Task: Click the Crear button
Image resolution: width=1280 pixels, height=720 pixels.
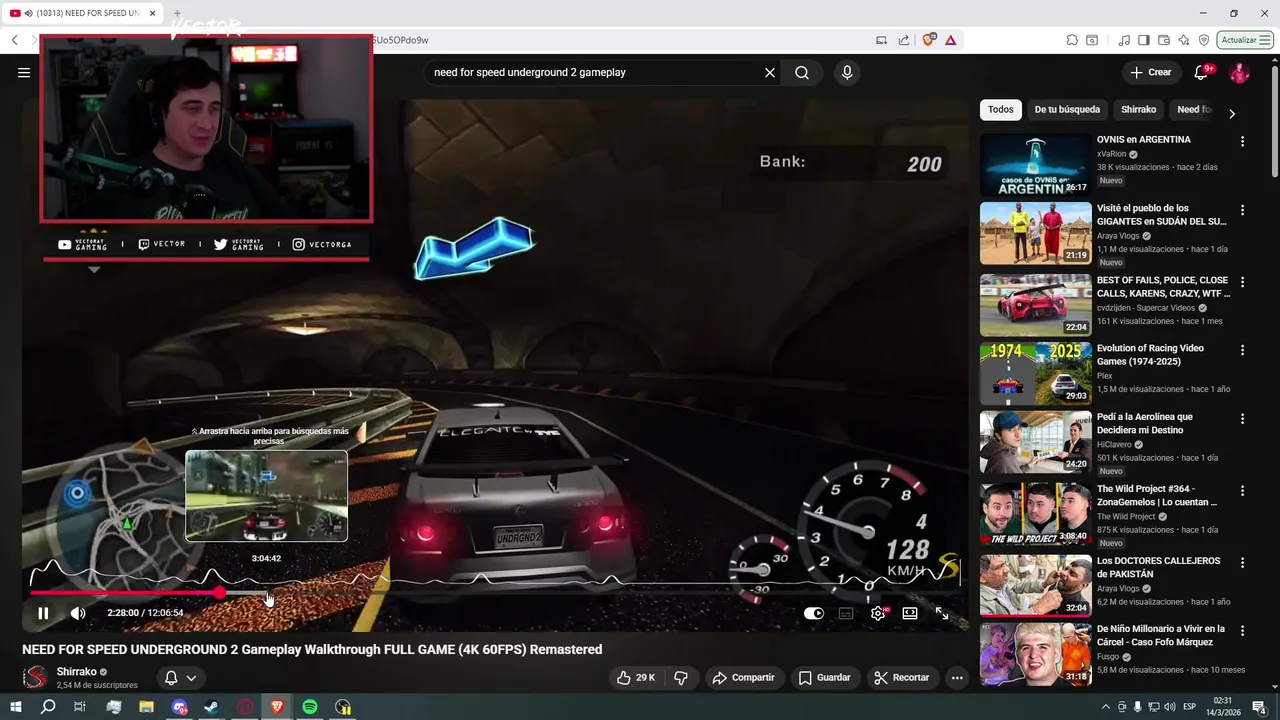Action: pos(1150,72)
